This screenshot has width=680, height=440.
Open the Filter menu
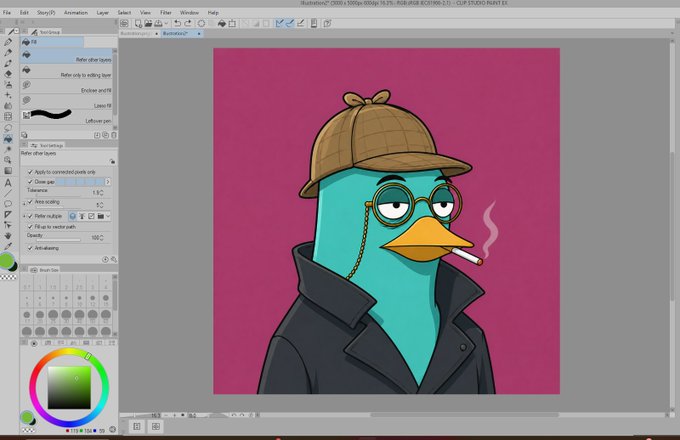[166, 13]
